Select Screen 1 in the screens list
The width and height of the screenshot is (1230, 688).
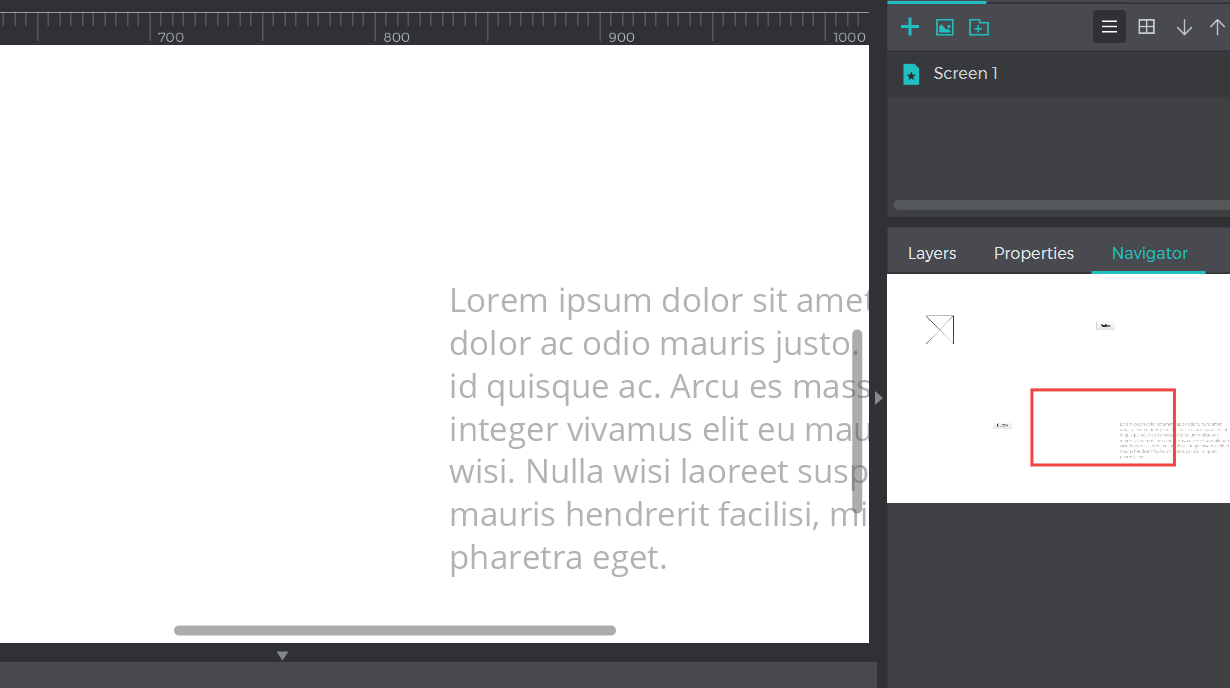point(965,73)
